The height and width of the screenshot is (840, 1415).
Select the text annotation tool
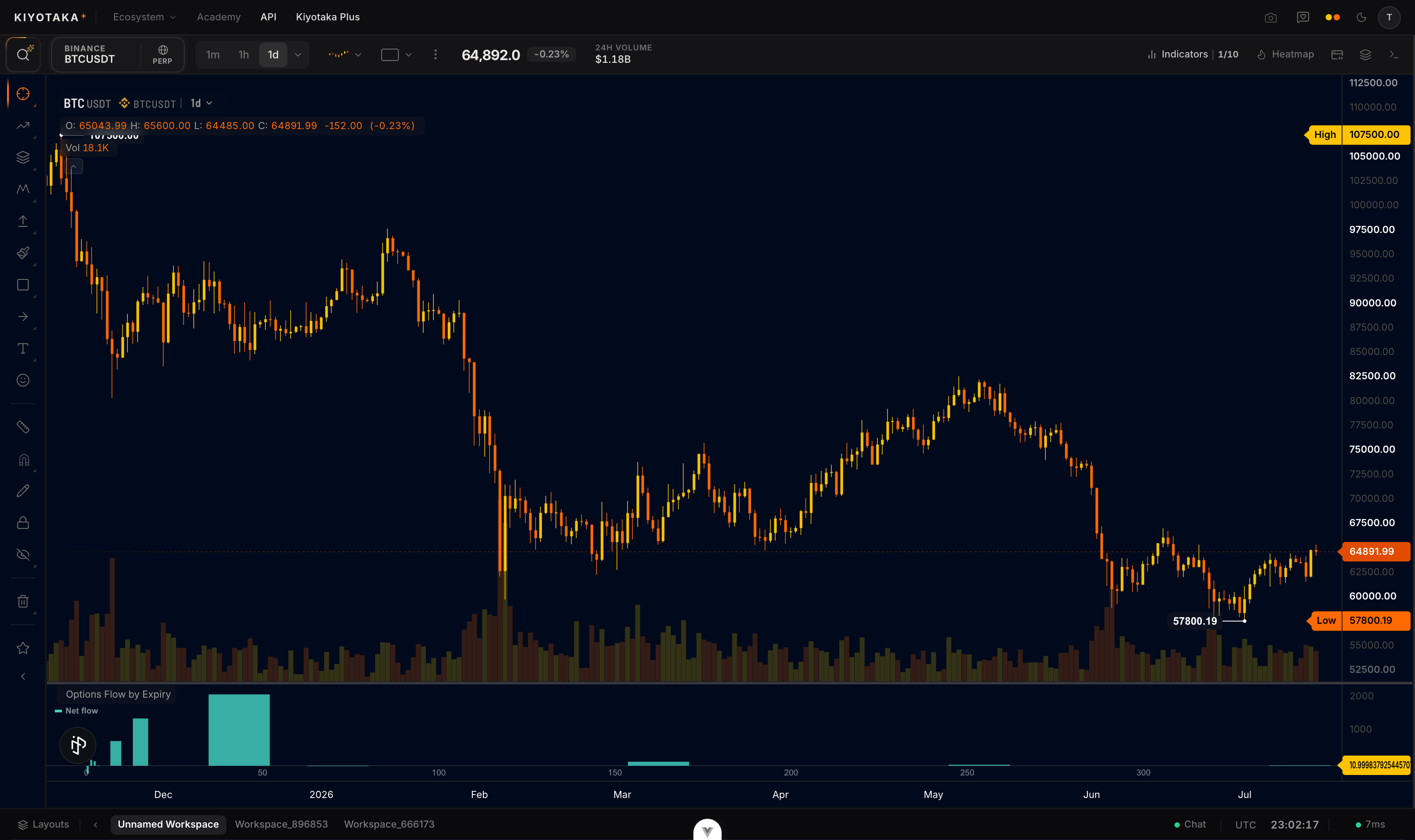click(x=23, y=348)
